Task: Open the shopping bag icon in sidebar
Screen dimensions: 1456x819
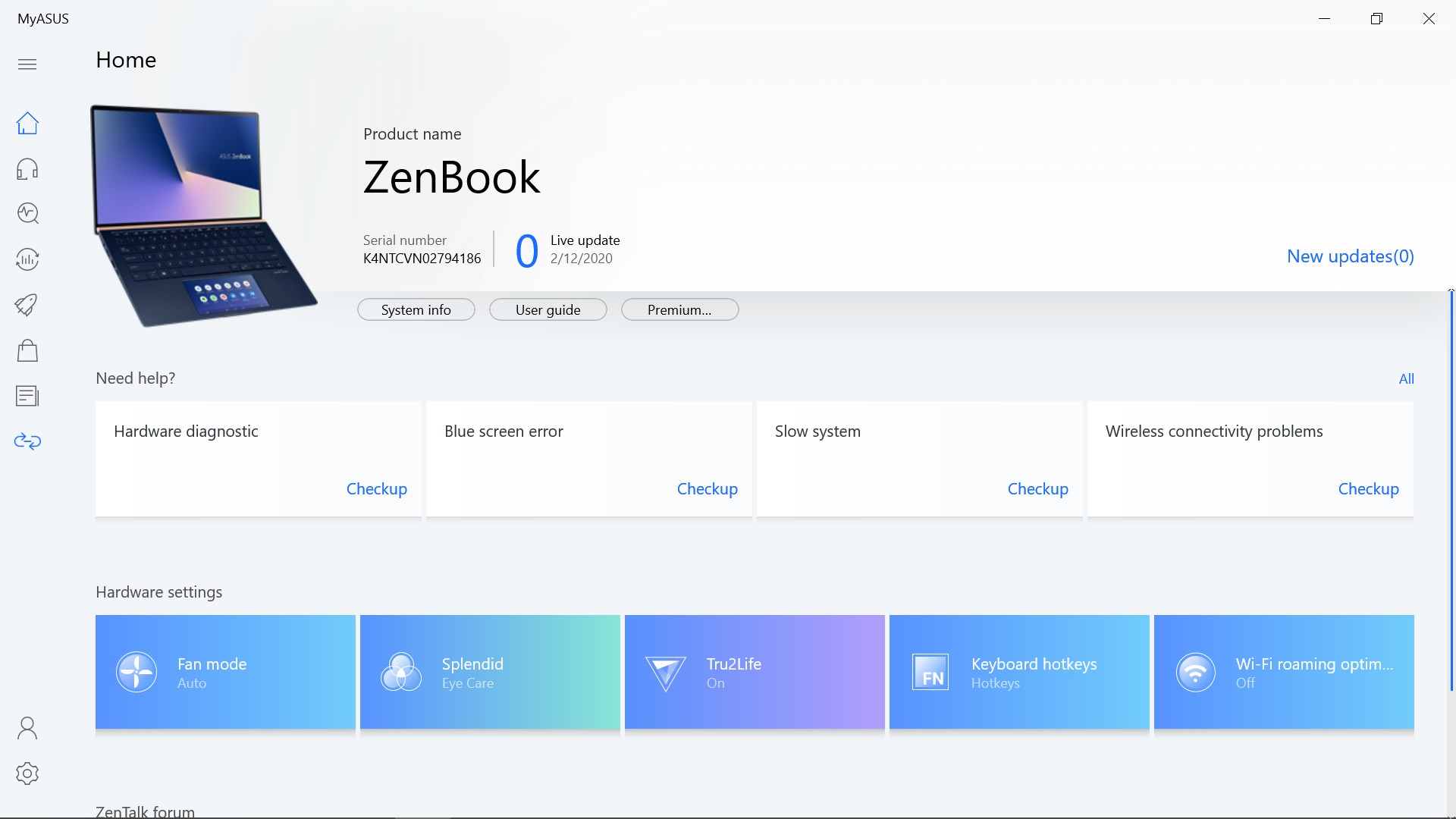Action: [x=27, y=350]
